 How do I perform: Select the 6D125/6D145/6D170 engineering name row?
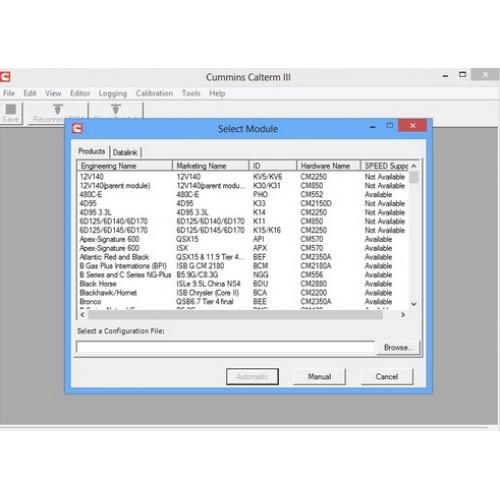pyautogui.click(x=242, y=230)
